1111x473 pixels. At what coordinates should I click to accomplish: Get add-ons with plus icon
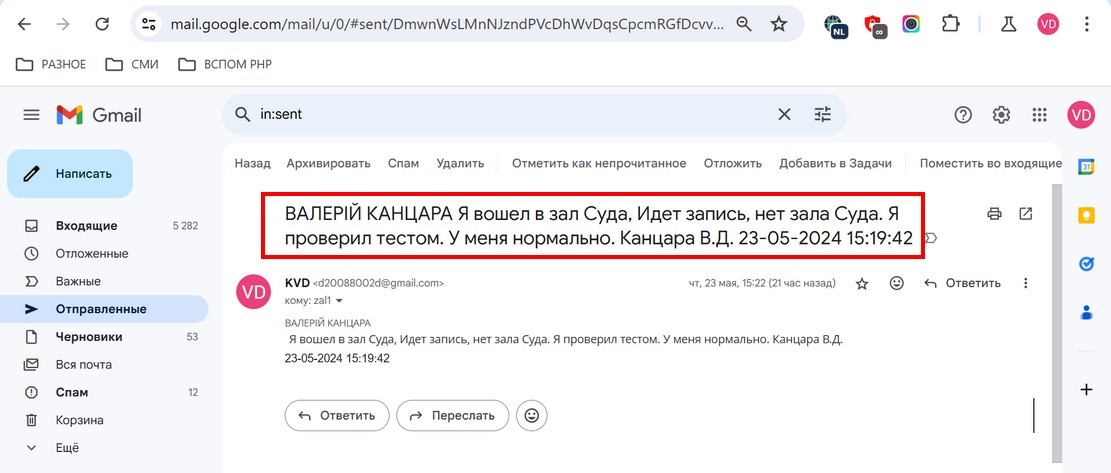[1086, 389]
